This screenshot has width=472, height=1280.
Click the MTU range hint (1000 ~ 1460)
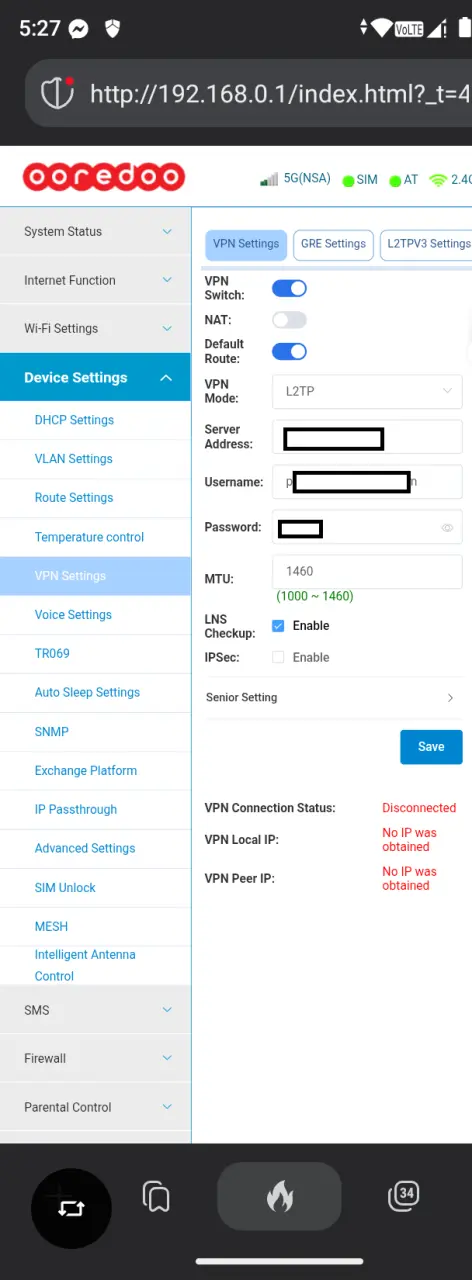(x=314, y=596)
